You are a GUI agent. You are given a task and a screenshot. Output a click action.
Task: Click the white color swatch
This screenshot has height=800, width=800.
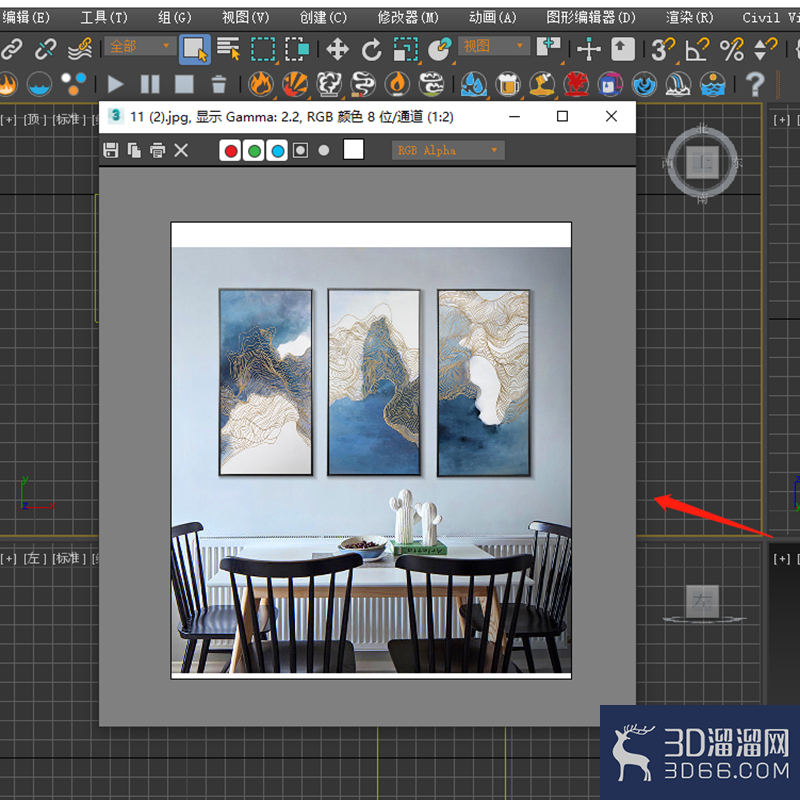coord(354,149)
